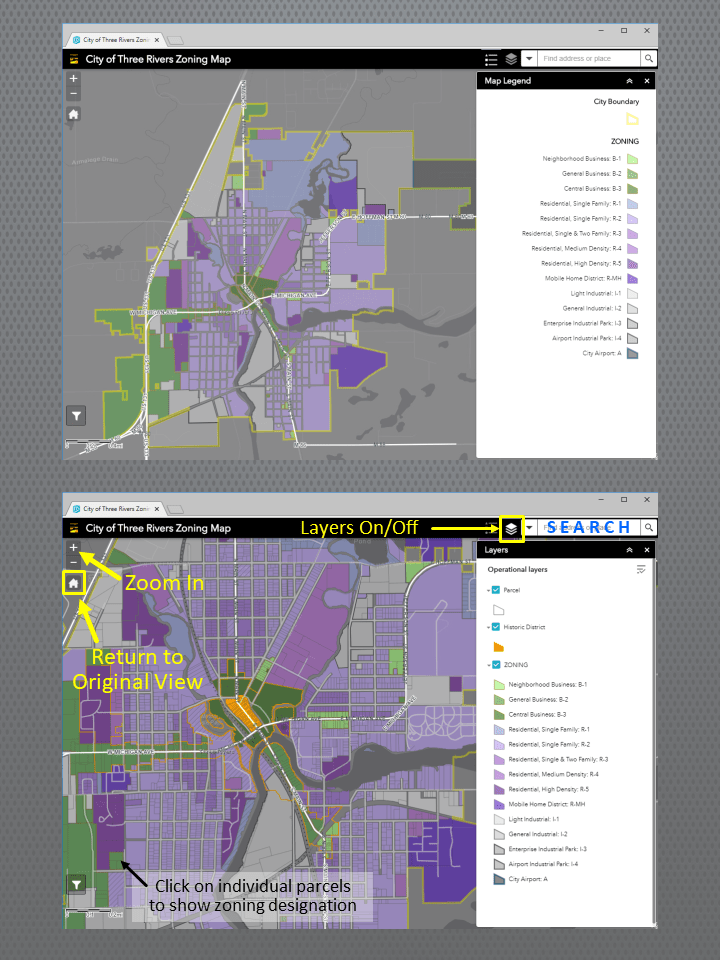Click City Airport: A symbol in Layers panel
The image size is (720, 960).
click(x=499, y=879)
